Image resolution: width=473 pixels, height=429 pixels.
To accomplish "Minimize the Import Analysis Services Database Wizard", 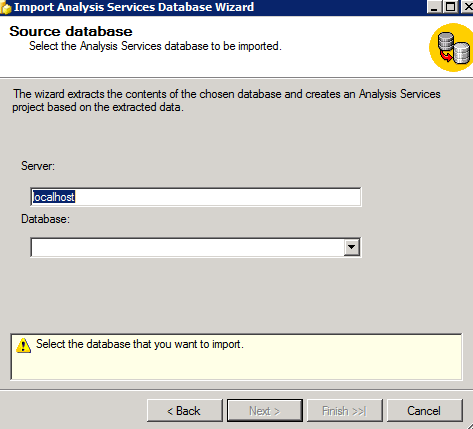I will tap(434, 7).
